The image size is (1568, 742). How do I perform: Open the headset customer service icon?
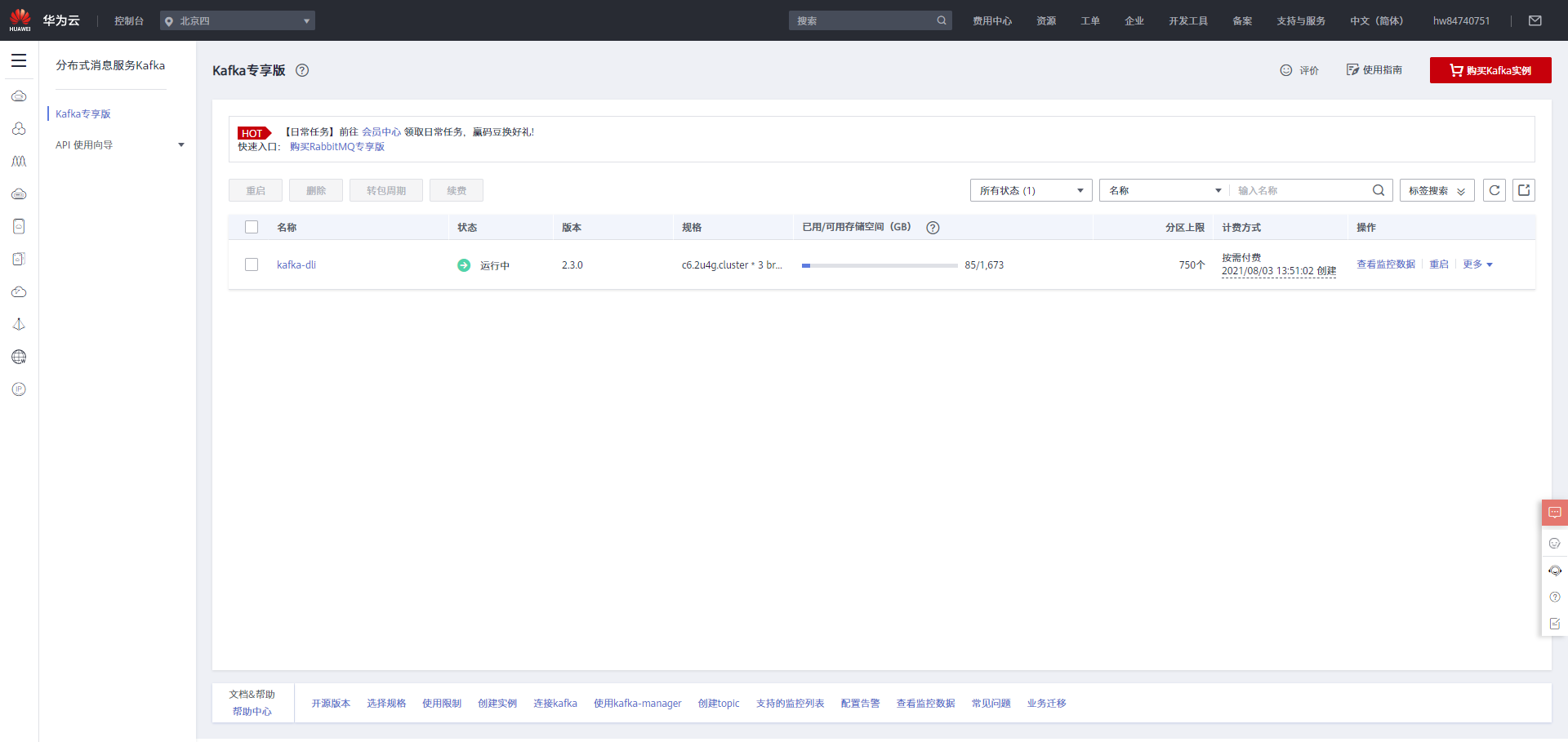(x=1555, y=571)
